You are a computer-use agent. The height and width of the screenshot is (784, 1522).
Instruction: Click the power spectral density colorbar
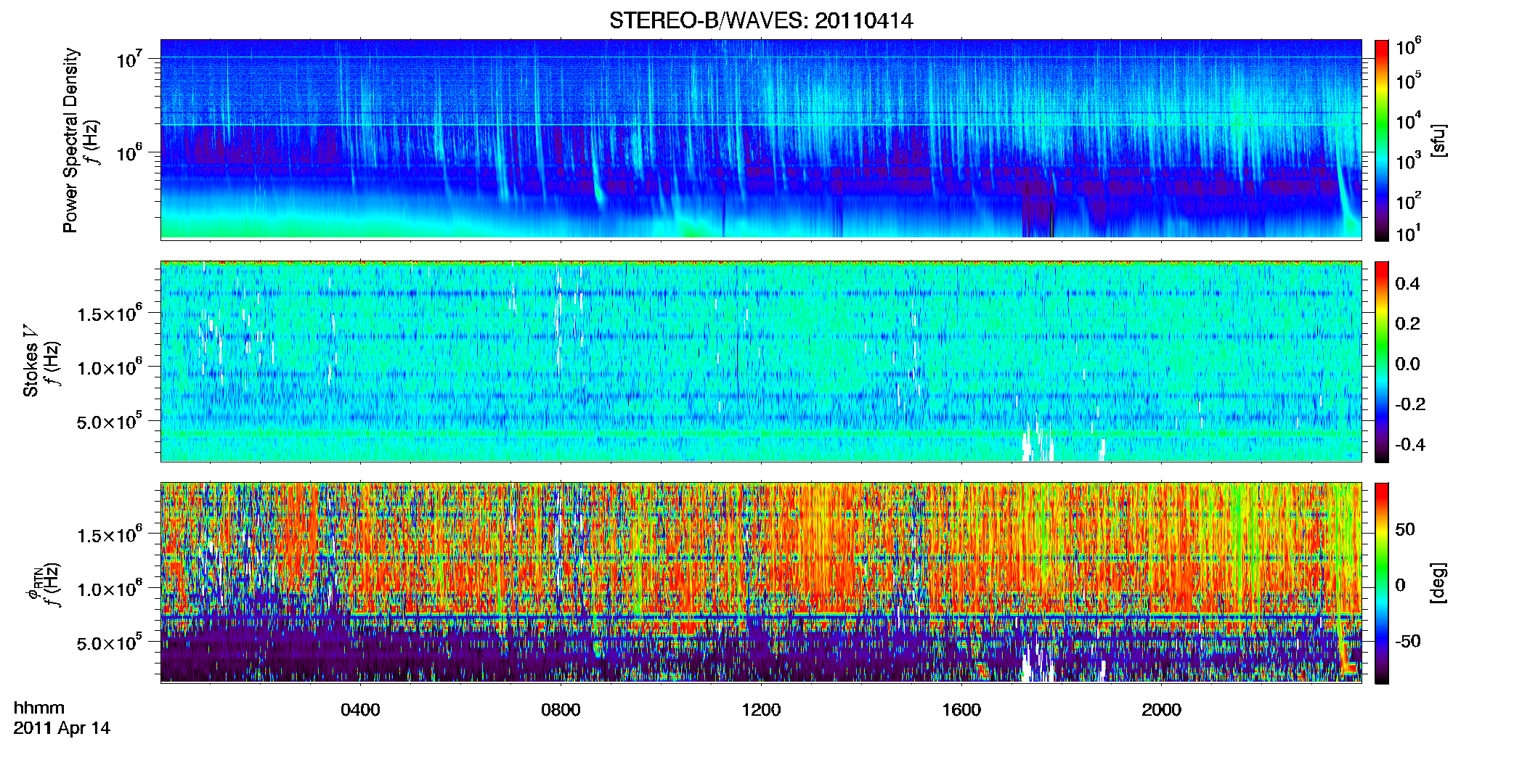pos(1382,140)
